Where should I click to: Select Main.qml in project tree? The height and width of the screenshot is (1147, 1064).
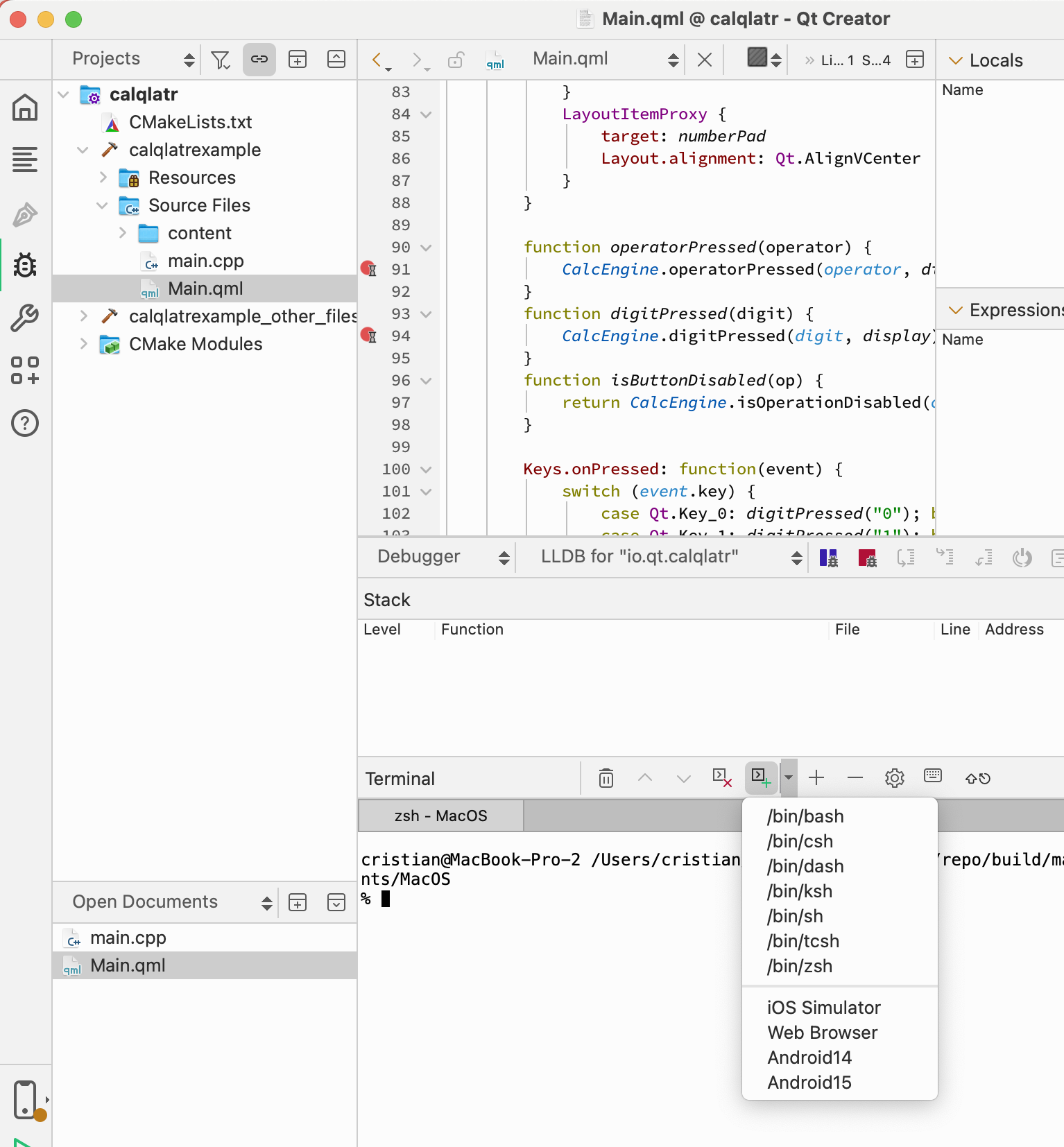205,288
